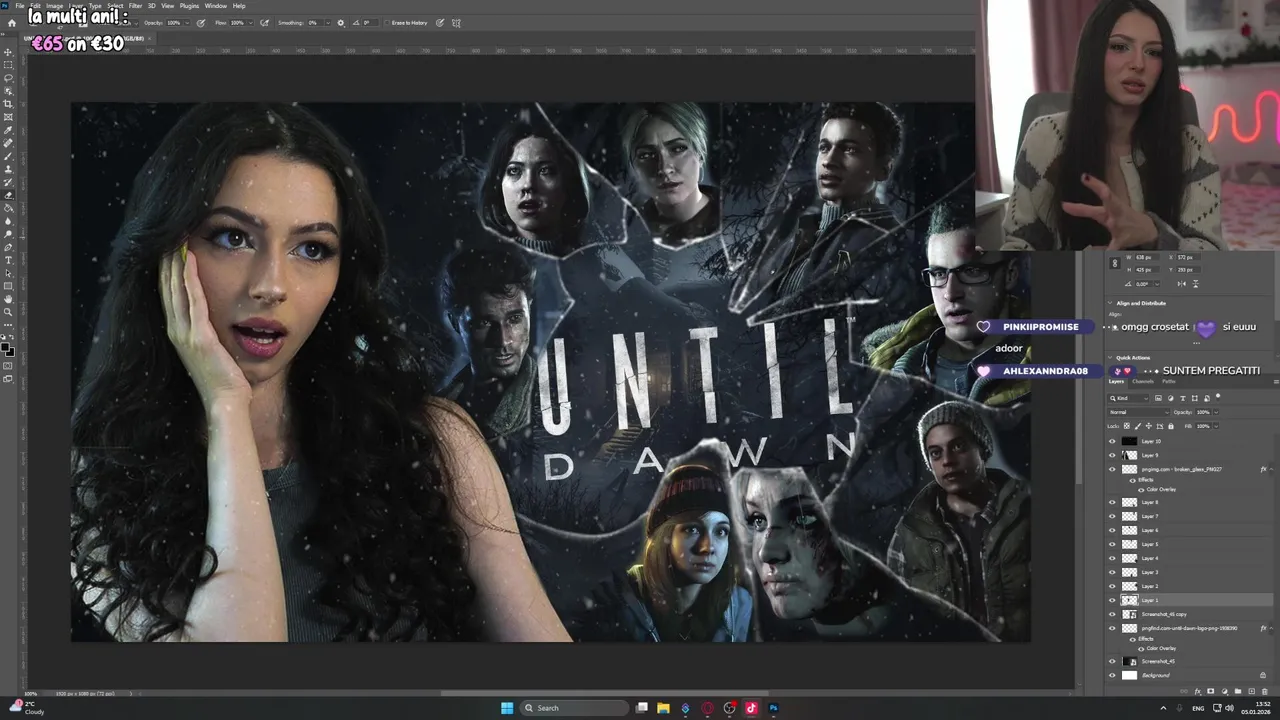Hide Layer 1 using its eye icon

1112,600
